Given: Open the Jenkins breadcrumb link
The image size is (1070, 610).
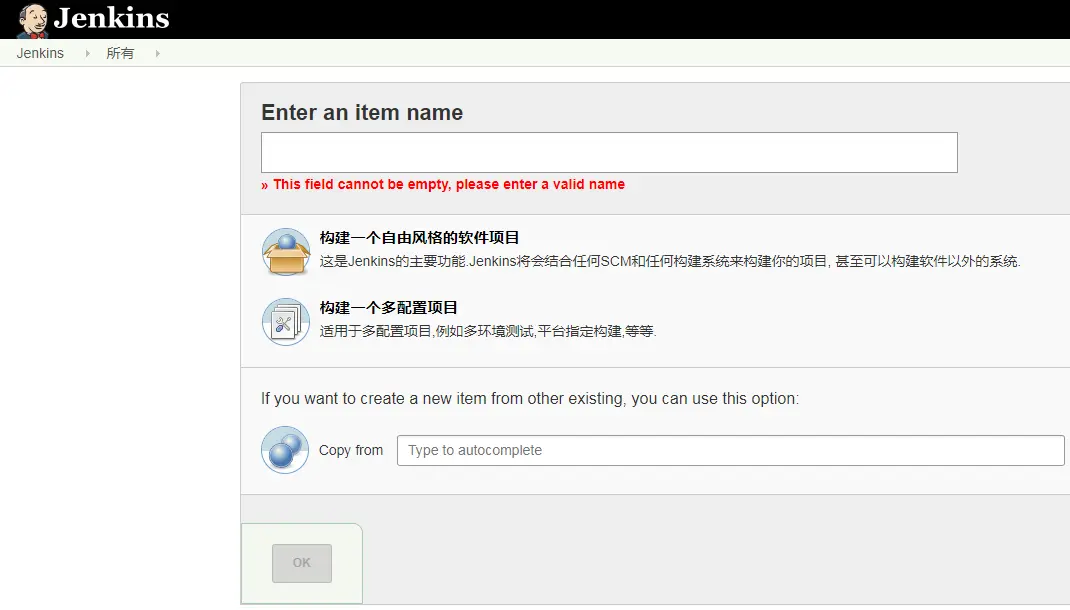Looking at the screenshot, I should [40, 53].
